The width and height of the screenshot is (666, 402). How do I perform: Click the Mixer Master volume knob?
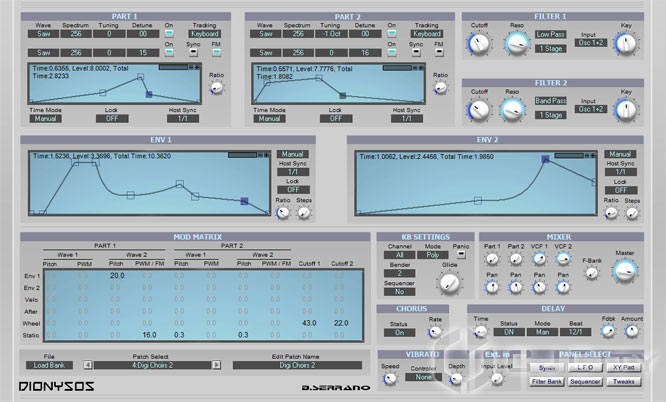click(x=625, y=271)
